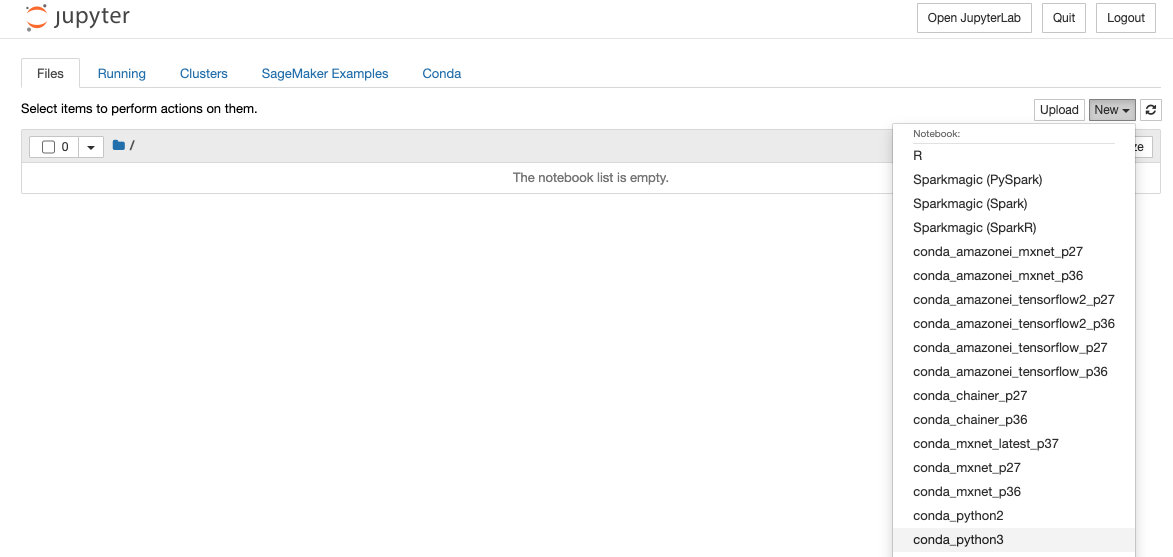Select conda_chainer_p27 kernel
Viewport: 1173px width, 557px height.
1014,396
